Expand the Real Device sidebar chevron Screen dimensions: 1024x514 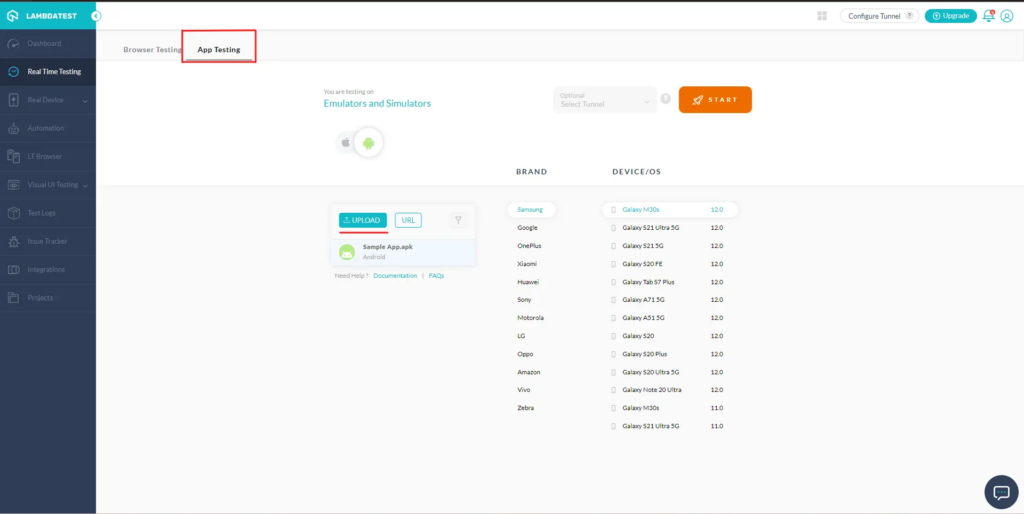(x=85, y=101)
